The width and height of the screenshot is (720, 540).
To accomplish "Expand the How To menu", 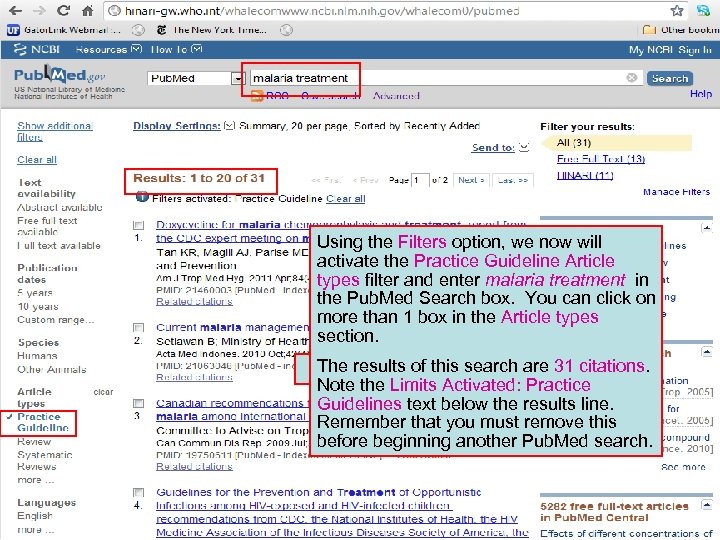I will (176, 49).
